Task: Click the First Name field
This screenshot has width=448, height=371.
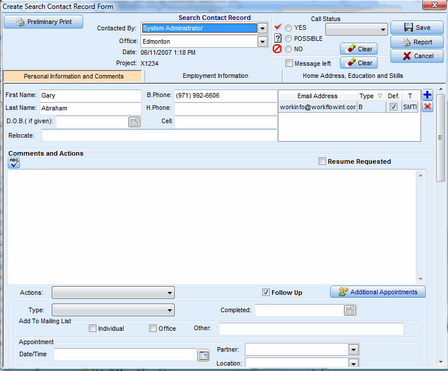Action: 90,96
